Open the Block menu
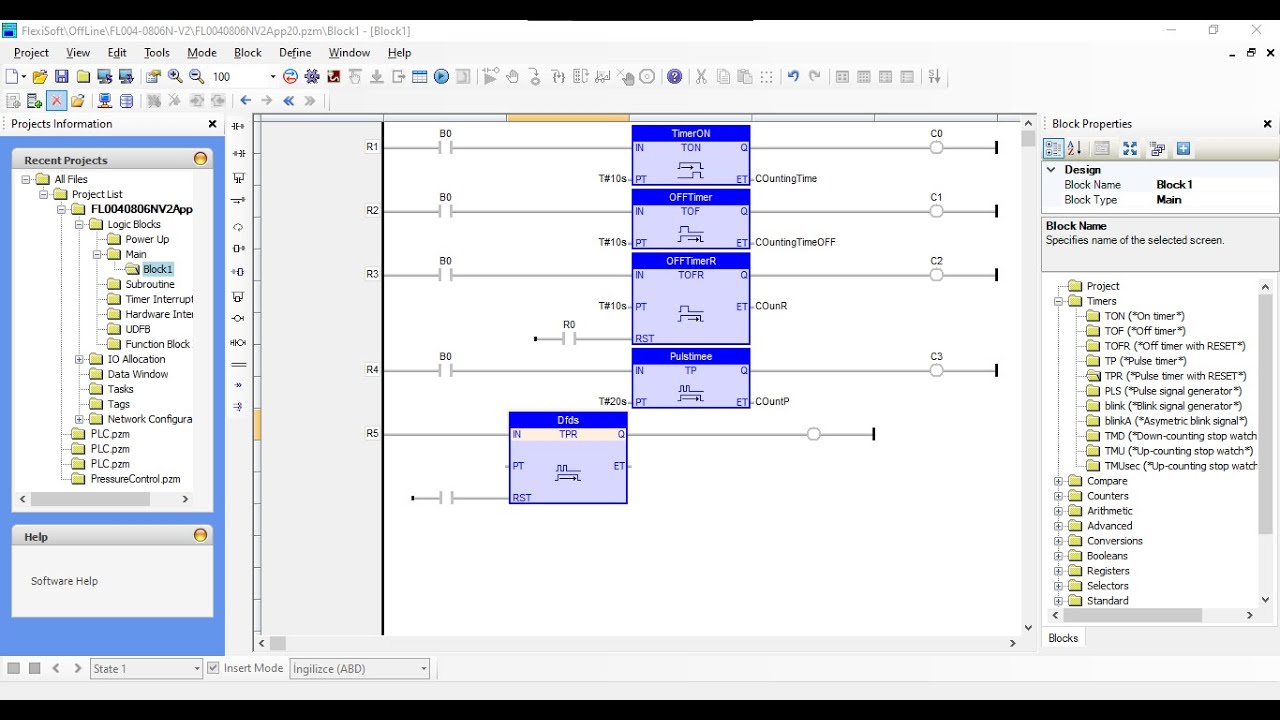 pyautogui.click(x=247, y=53)
